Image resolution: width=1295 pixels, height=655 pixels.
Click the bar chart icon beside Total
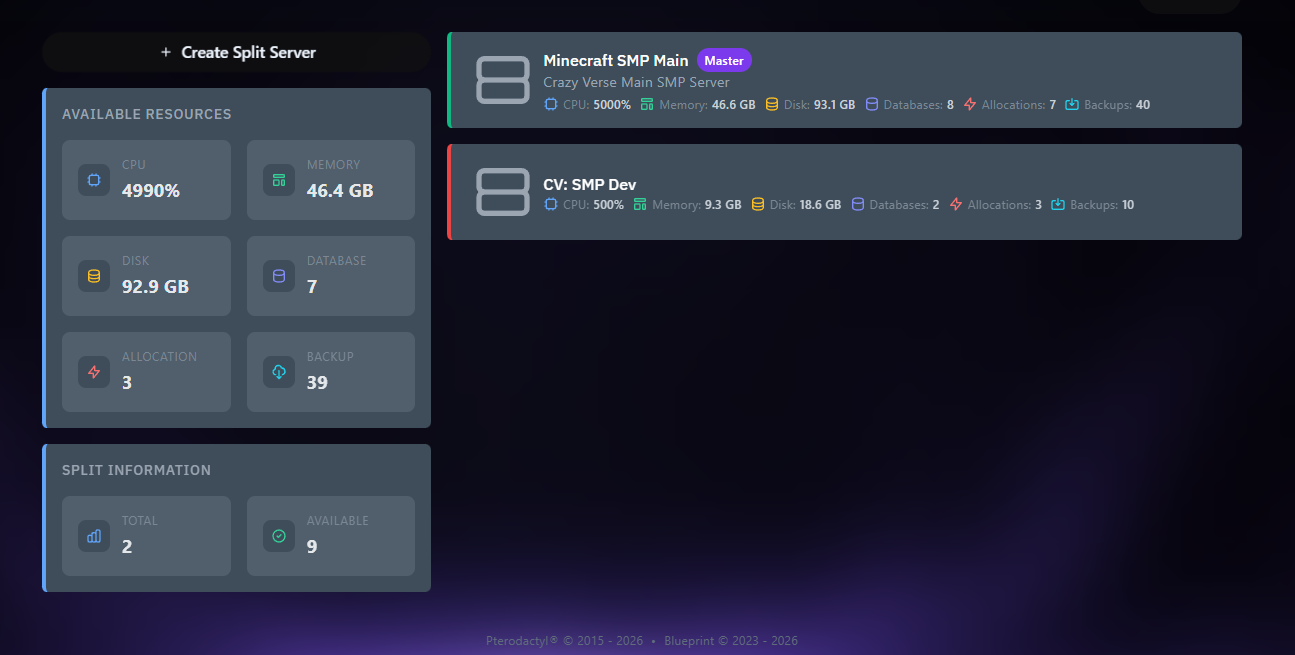(x=94, y=536)
